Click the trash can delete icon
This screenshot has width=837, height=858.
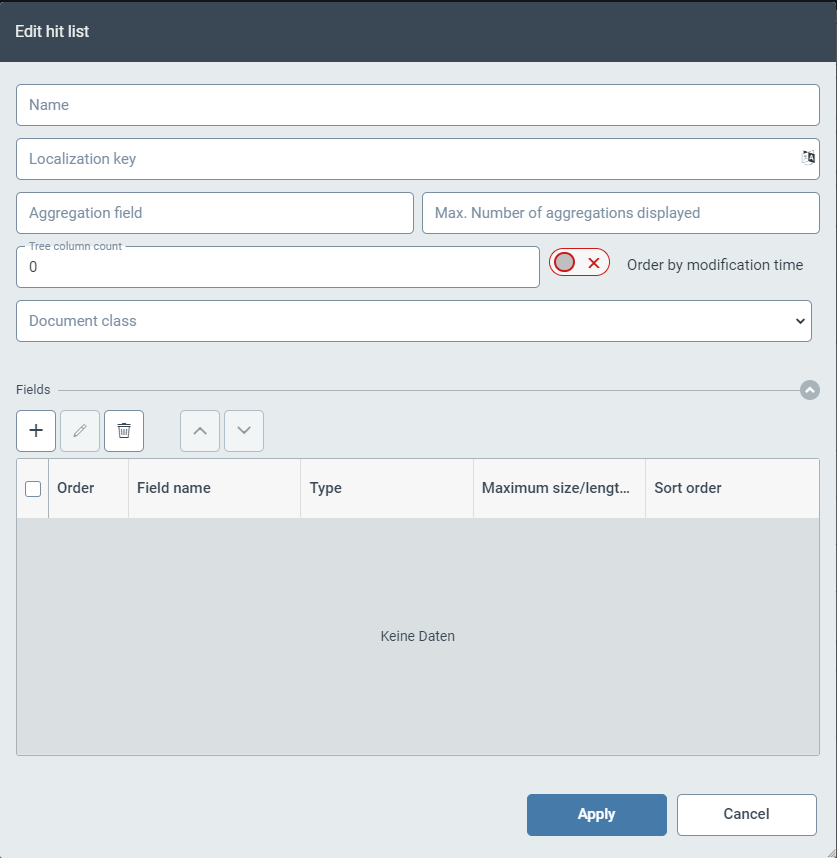[124, 431]
